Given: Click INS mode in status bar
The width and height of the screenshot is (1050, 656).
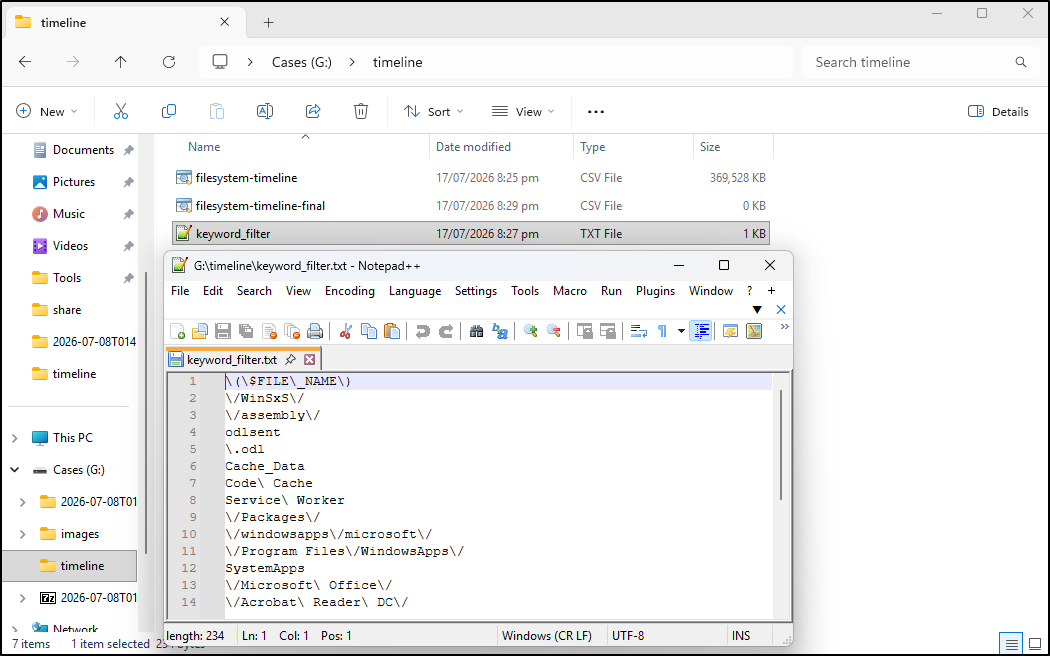Looking at the screenshot, I should tap(741, 635).
